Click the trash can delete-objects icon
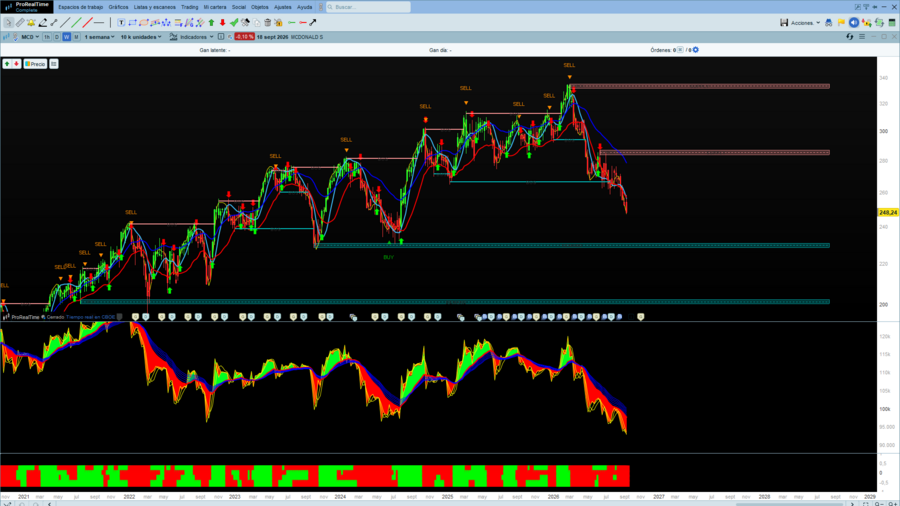This screenshot has width=900, height=506. [267, 23]
